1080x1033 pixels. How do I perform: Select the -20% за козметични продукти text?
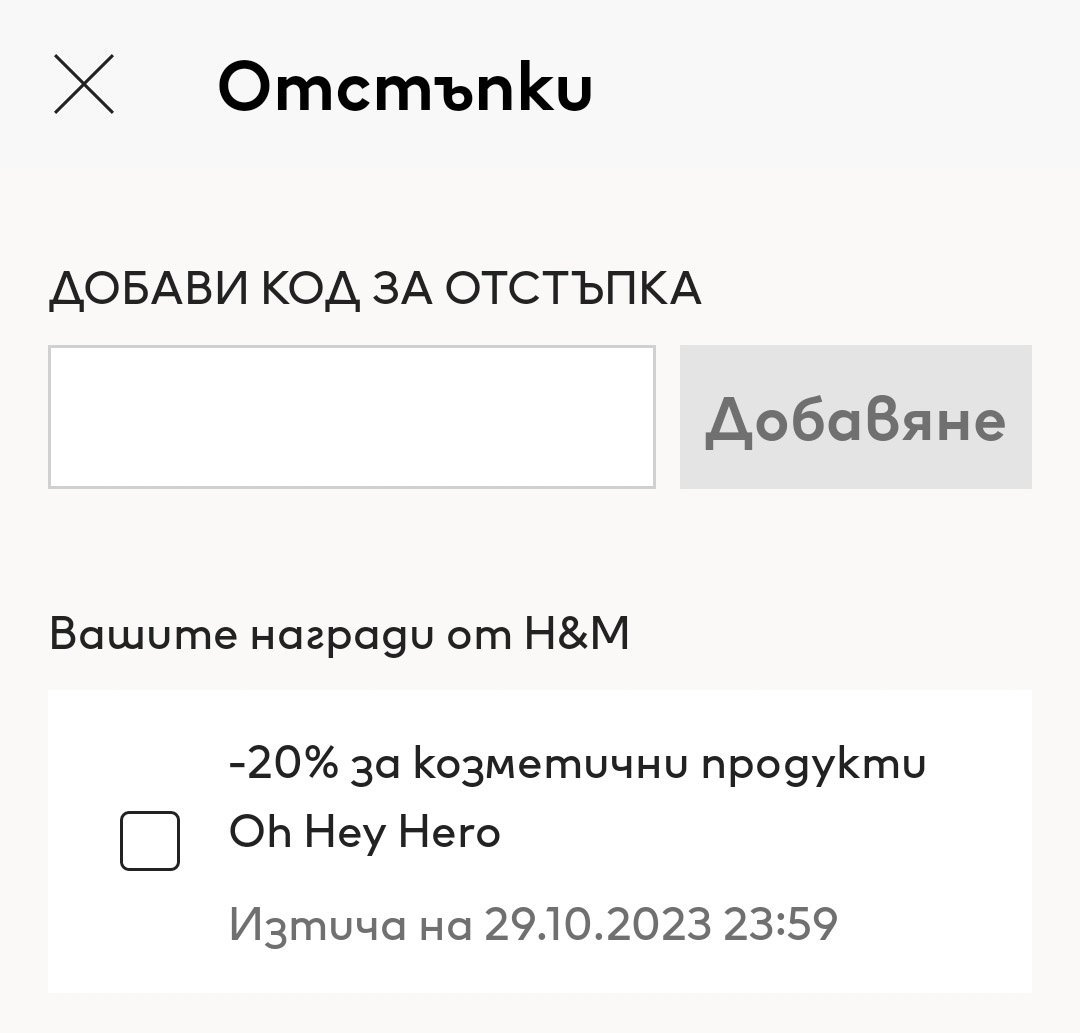pos(577,765)
